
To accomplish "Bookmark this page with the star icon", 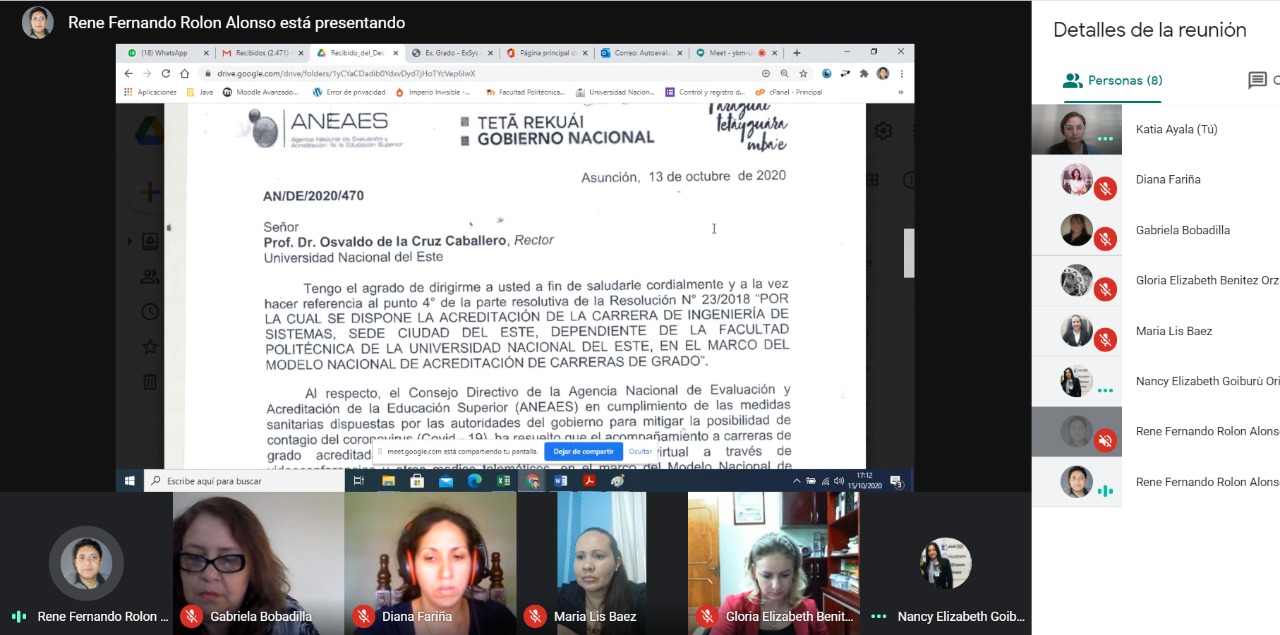I will 805,73.
